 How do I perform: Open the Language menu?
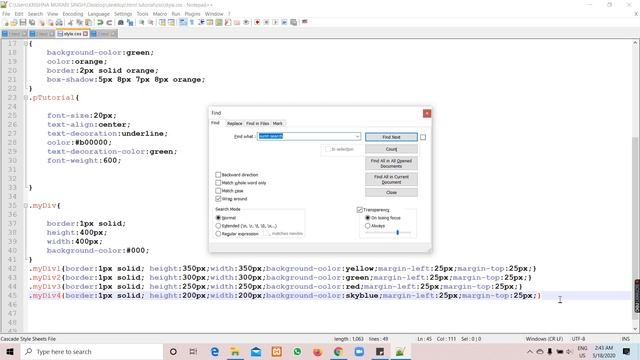(x=98, y=14)
